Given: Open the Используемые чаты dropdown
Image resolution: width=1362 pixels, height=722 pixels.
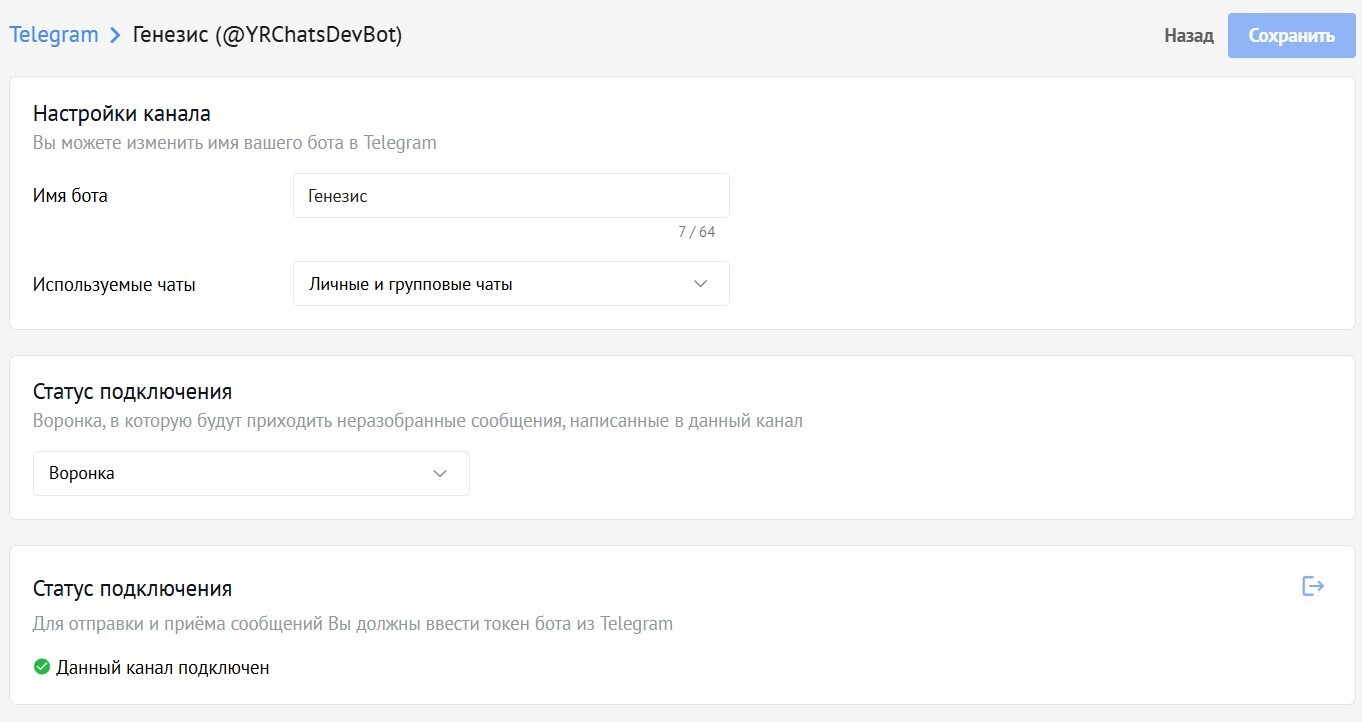Looking at the screenshot, I should (x=511, y=284).
